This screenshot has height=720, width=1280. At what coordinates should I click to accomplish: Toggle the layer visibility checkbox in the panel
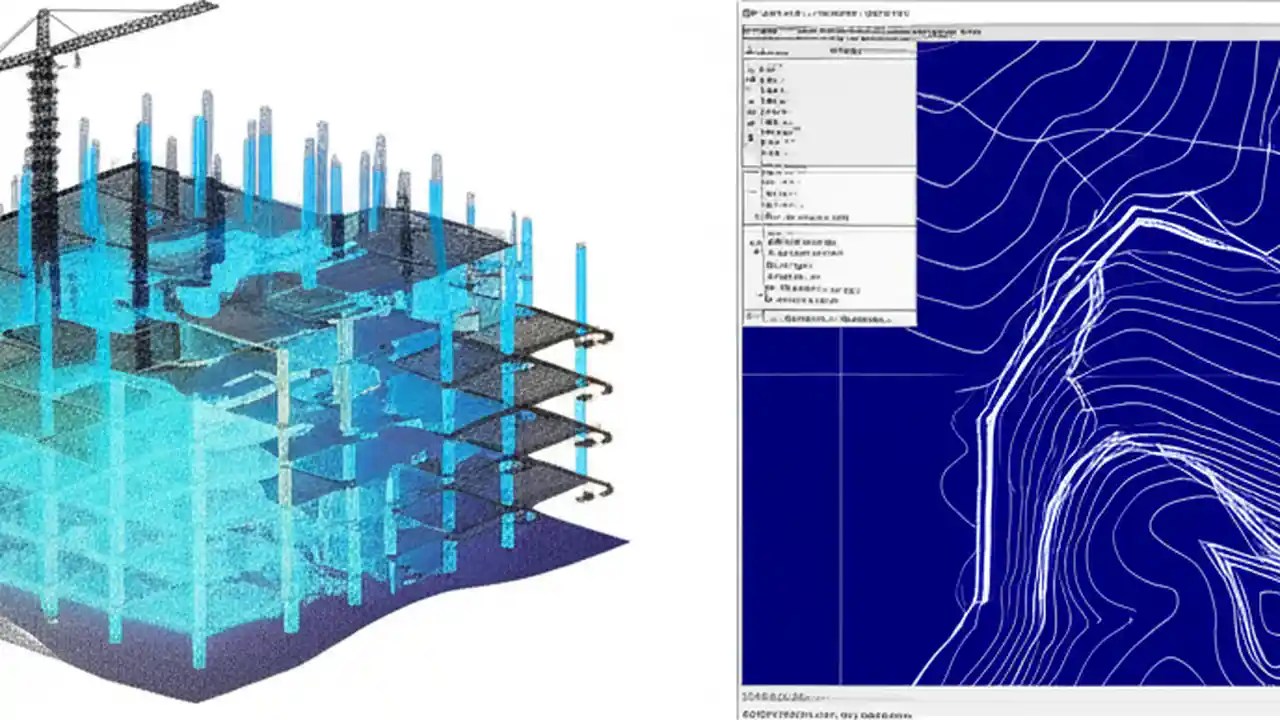[x=750, y=172]
